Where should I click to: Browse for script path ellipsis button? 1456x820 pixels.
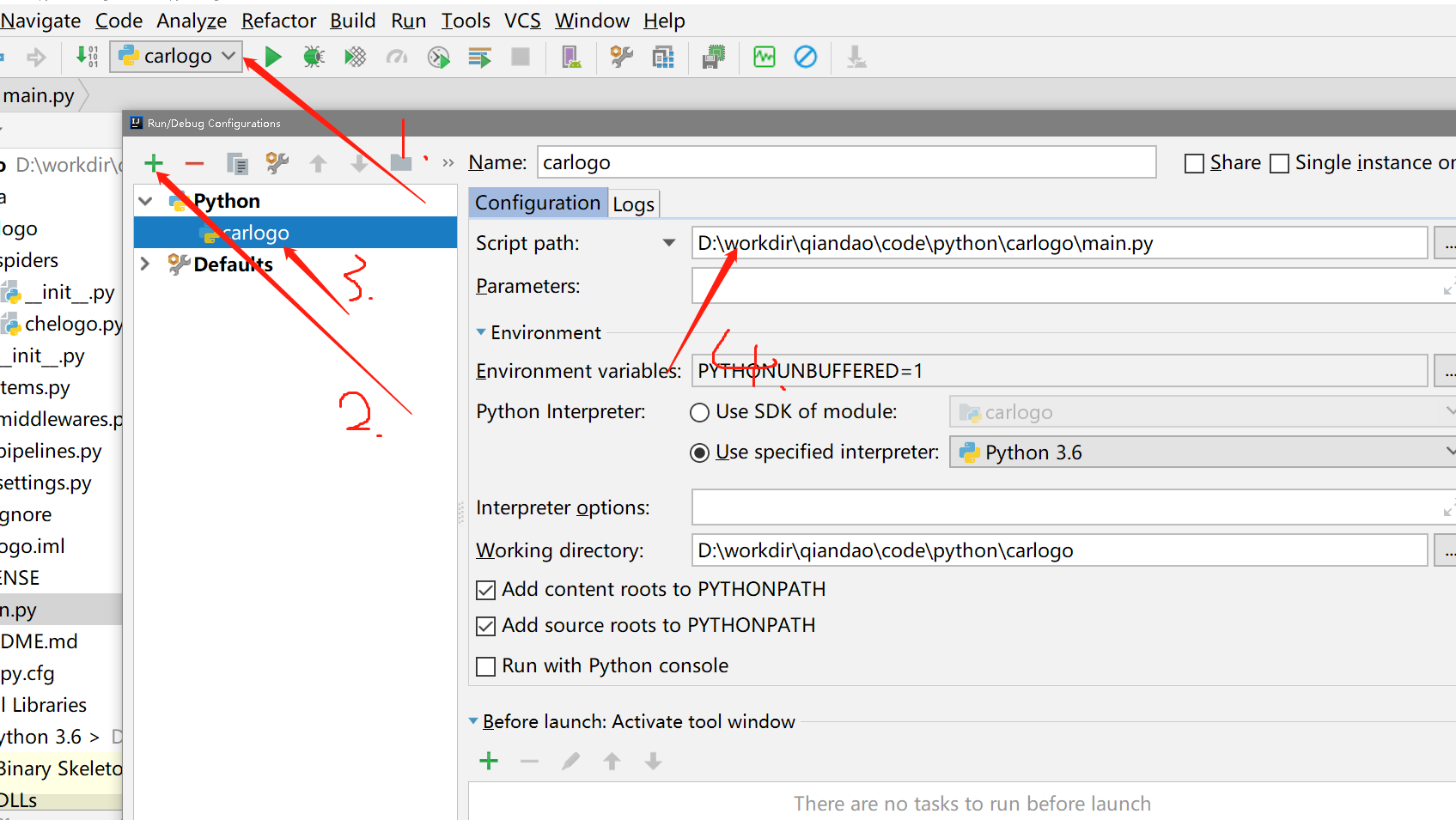(1446, 243)
